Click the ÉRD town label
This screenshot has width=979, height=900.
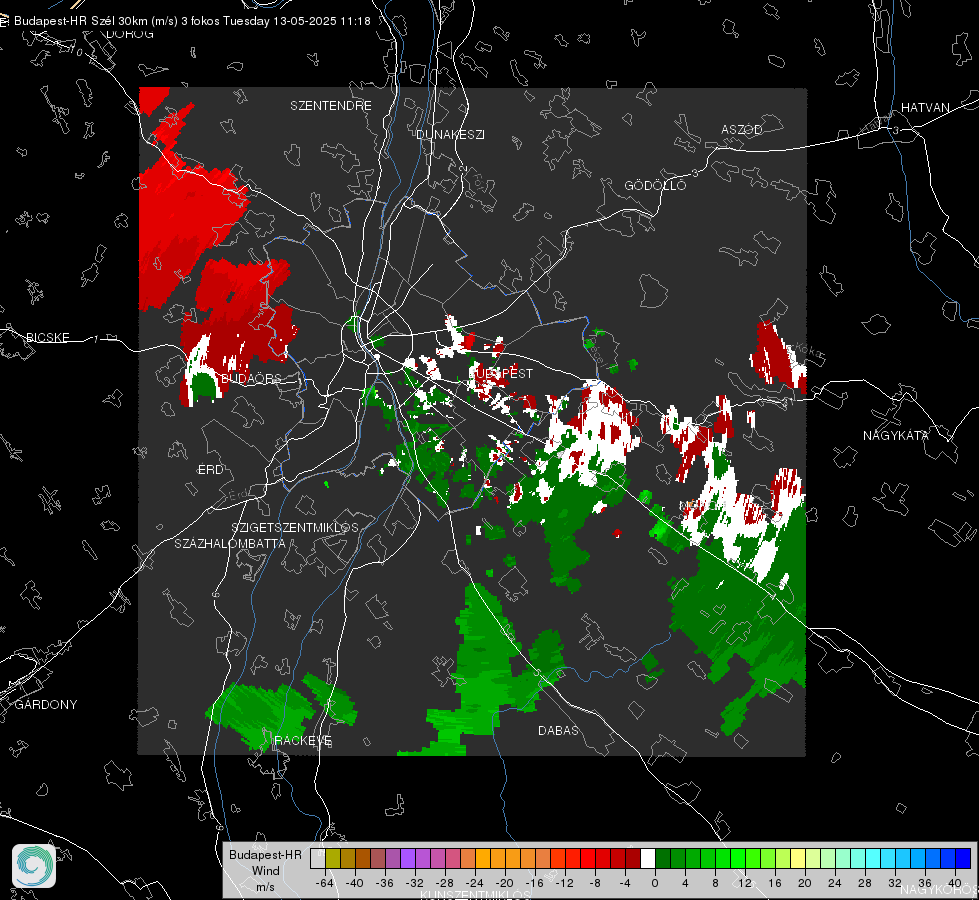click(210, 470)
